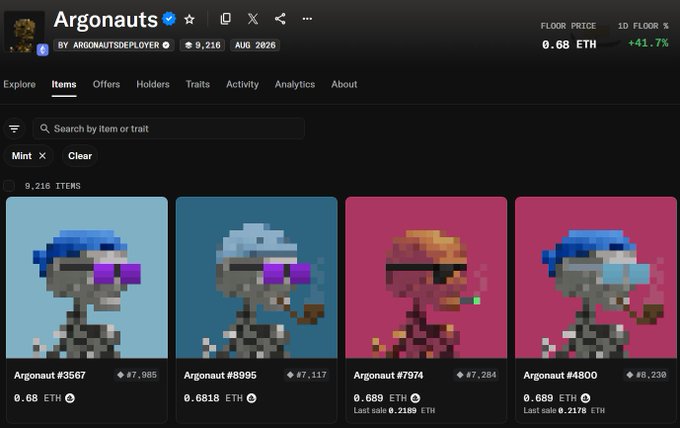Screen dimensions: 680x428
Task: Click the 0.68 ETH floor price value
Action: (x=569, y=44)
